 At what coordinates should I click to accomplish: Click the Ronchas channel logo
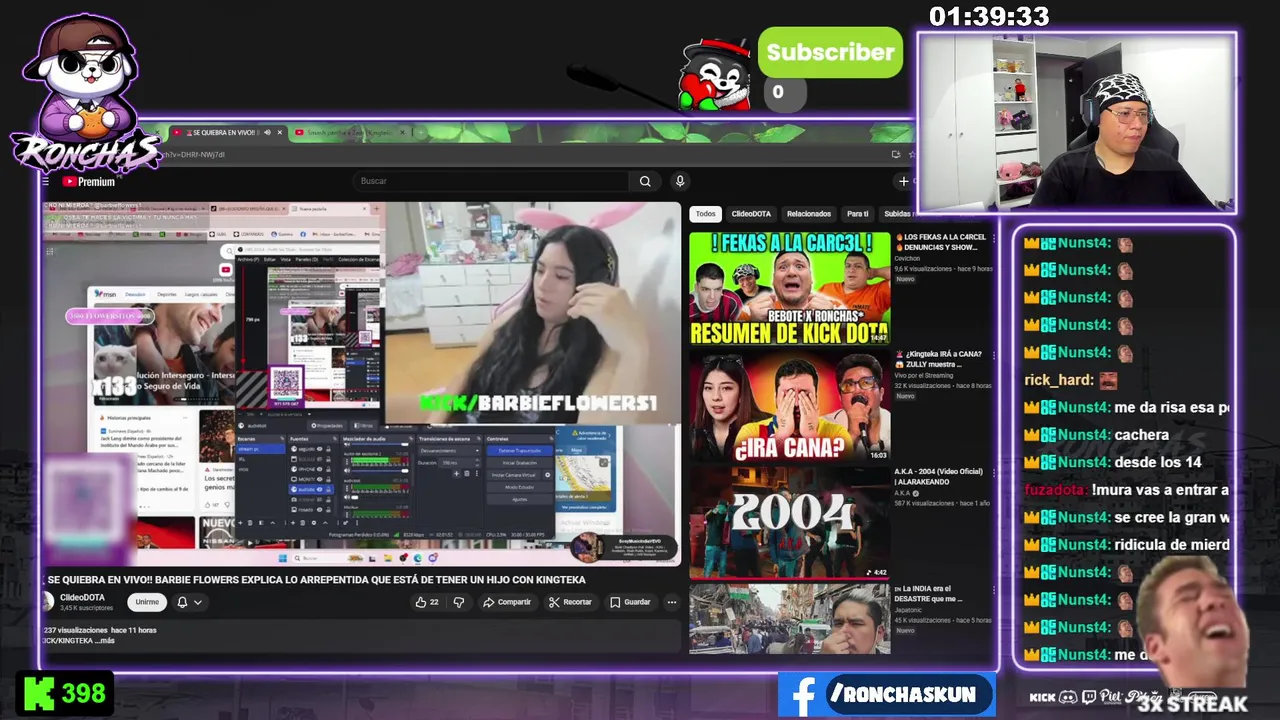[x=83, y=95]
